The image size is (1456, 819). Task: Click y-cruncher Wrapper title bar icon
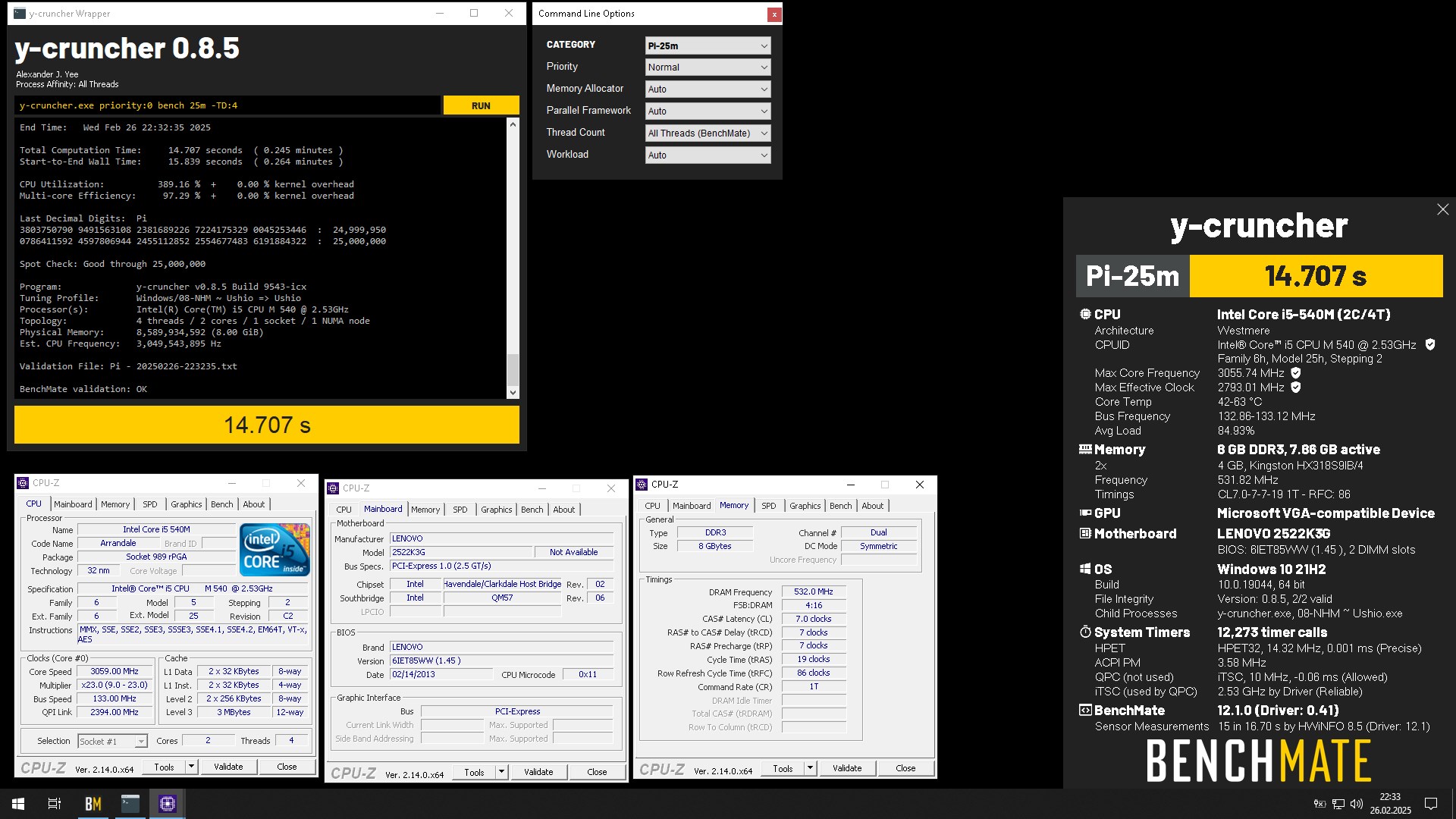20,13
